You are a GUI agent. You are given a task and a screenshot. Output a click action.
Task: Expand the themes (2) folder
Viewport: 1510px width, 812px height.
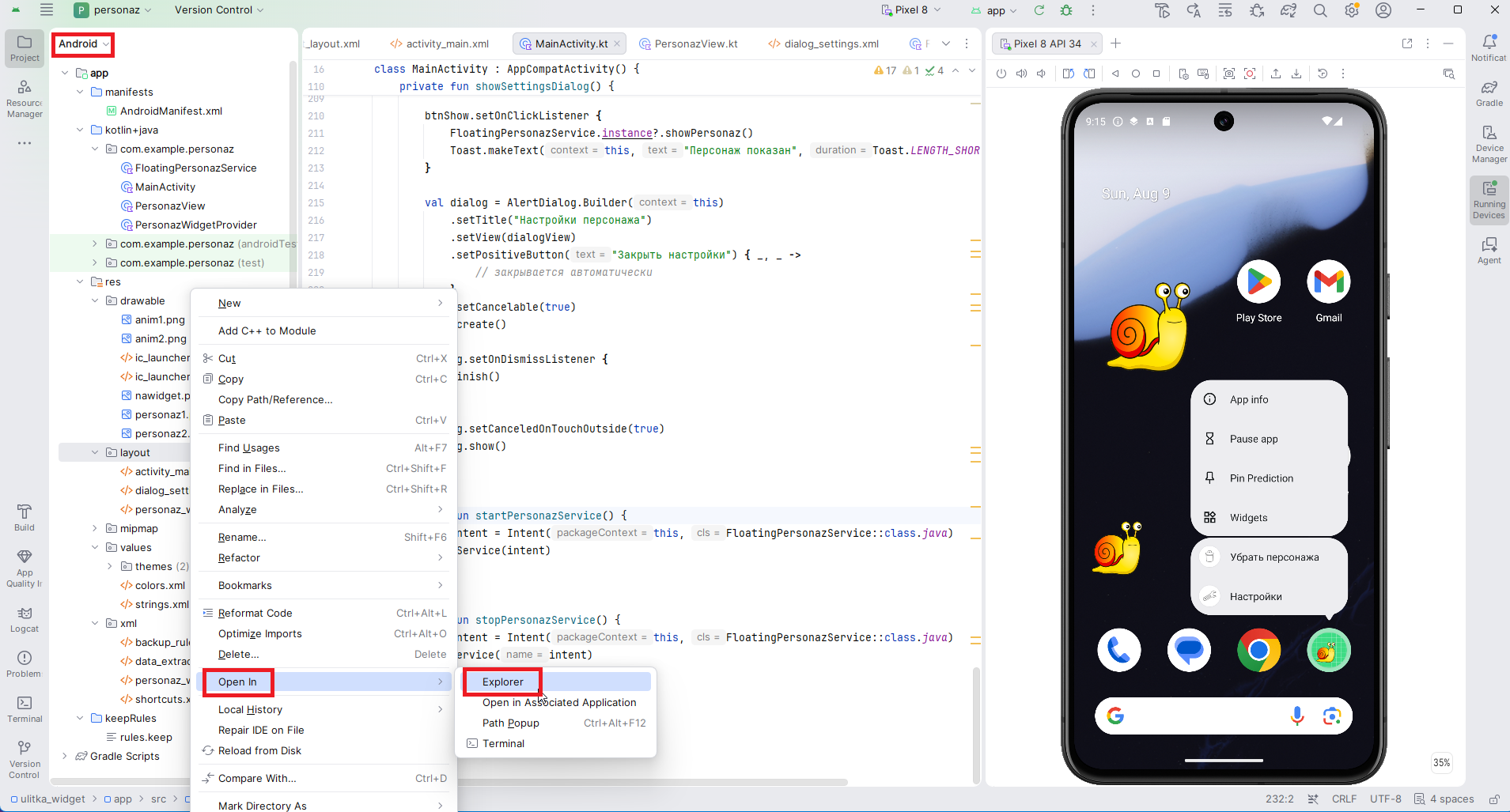tap(110, 567)
